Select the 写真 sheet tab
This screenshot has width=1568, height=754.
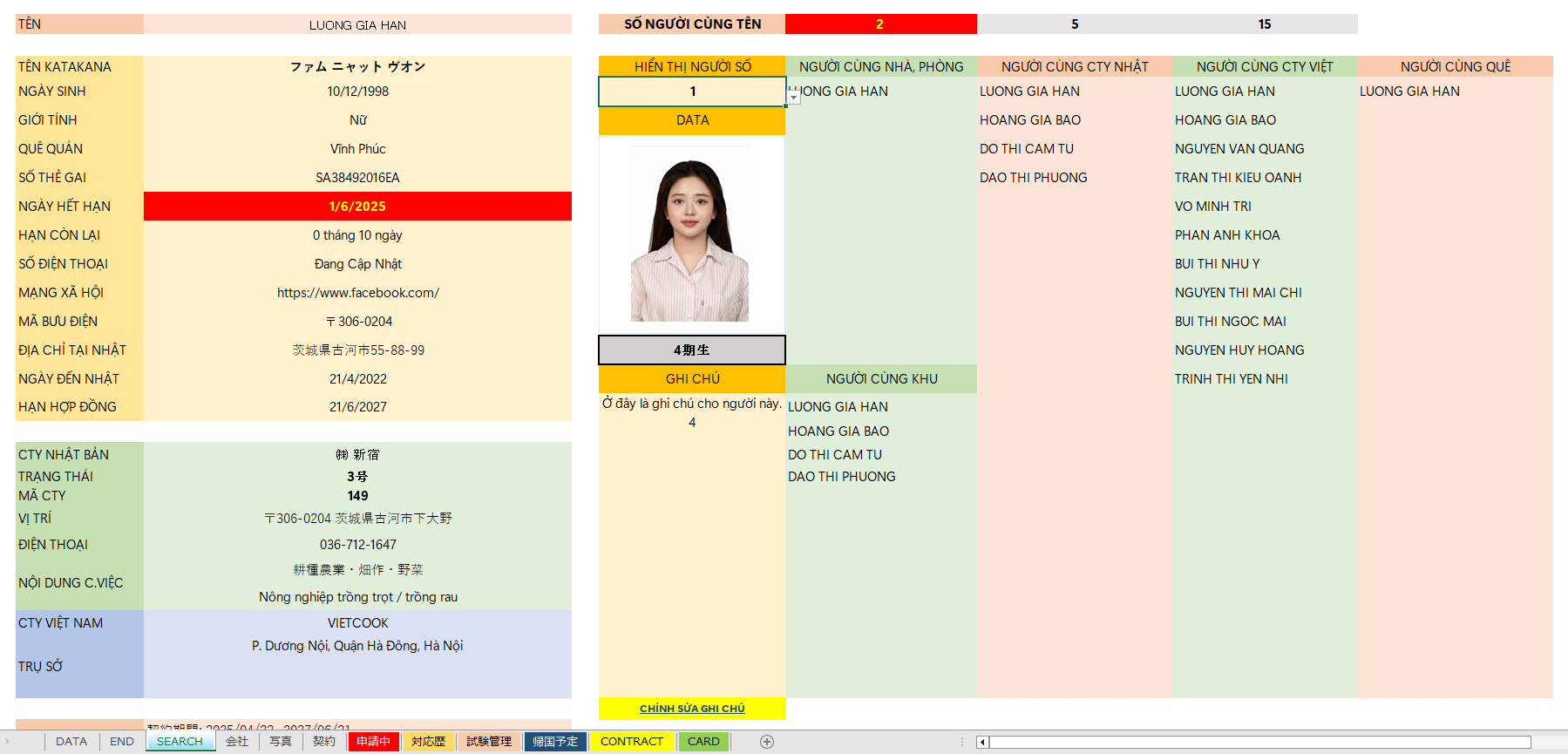click(281, 742)
